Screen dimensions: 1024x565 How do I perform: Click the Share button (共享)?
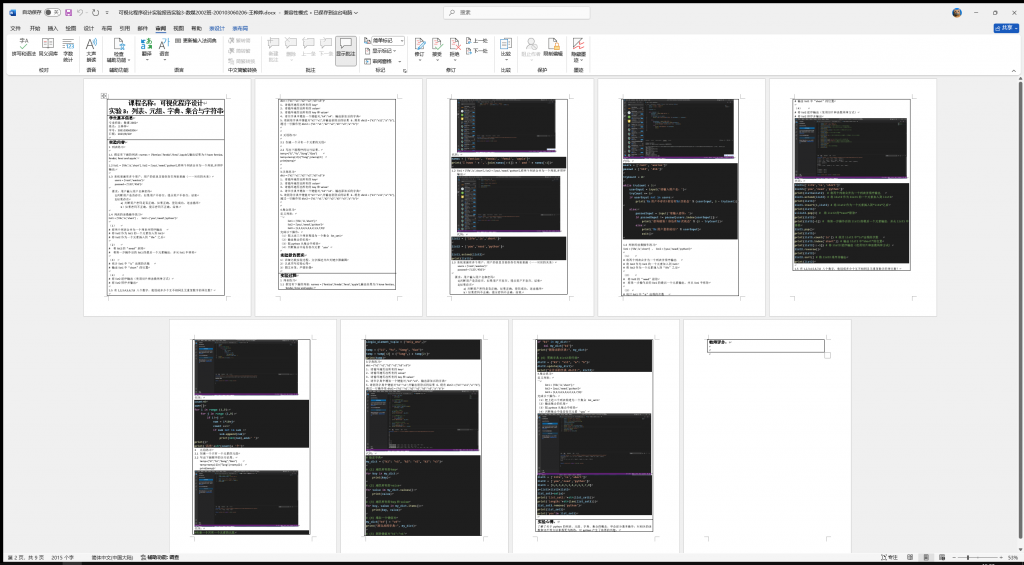[1002, 28]
